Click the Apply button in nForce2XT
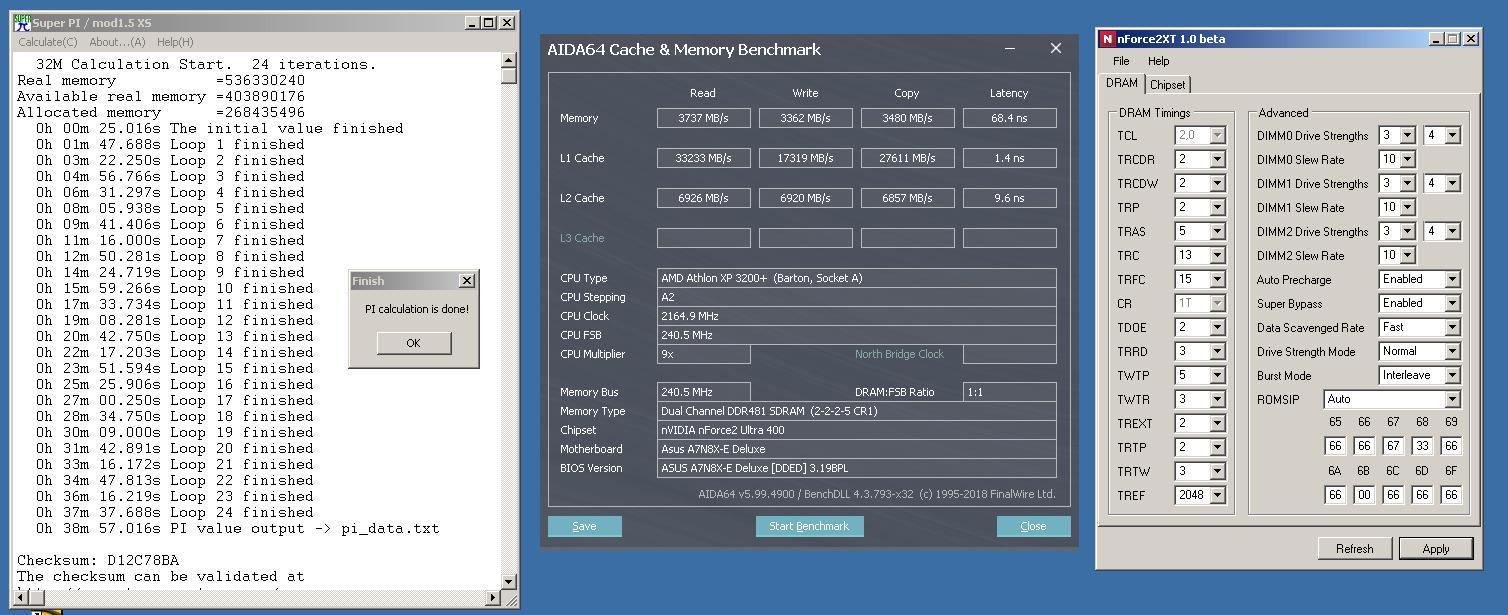The image size is (1508, 615). [x=1435, y=548]
